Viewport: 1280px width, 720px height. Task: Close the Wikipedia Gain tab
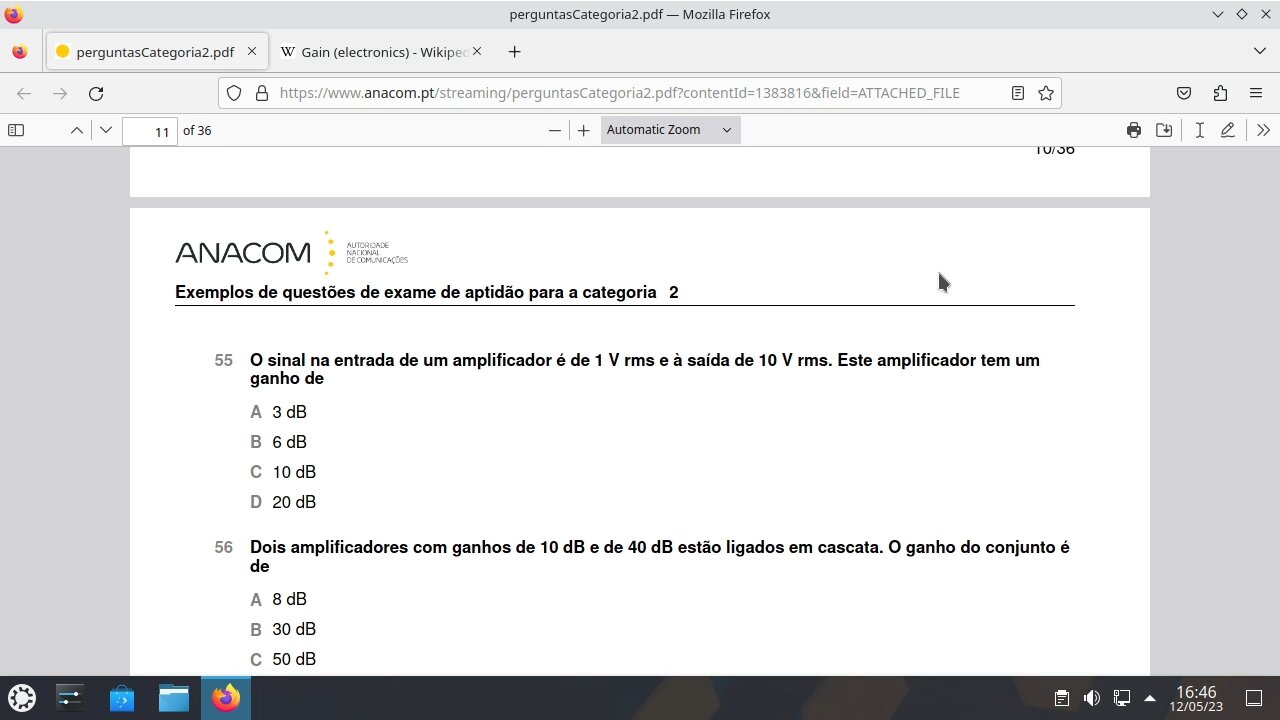[476, 52]
